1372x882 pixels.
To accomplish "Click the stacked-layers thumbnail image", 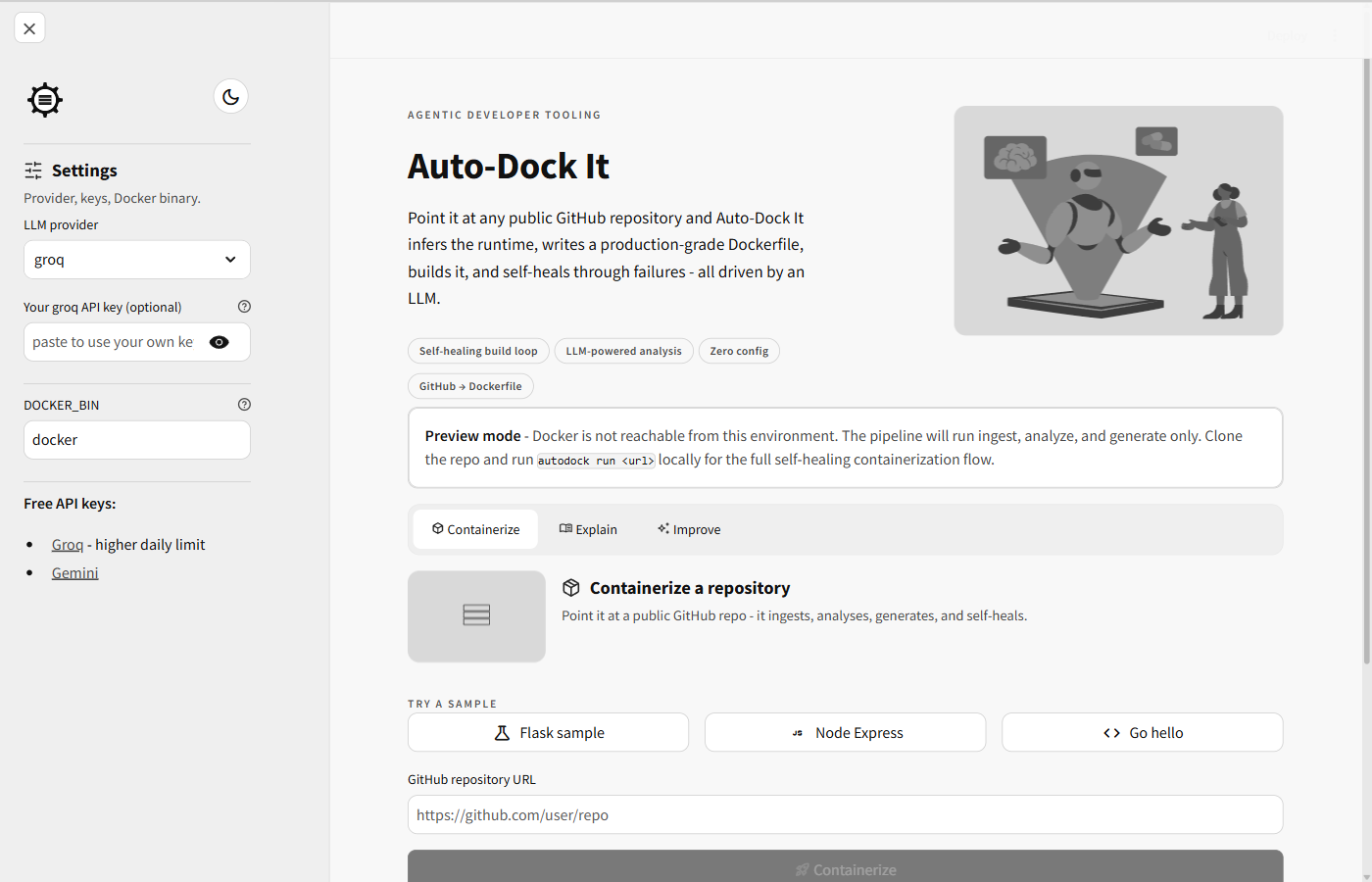I will [x=476, y=616].
